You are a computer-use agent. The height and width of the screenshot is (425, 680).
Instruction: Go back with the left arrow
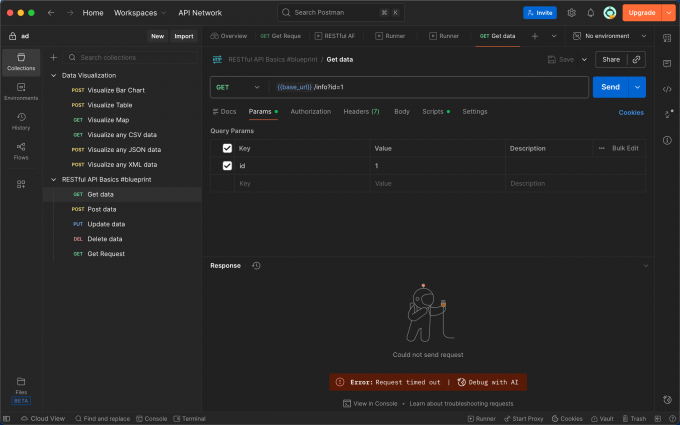click(x=51, y=13)
